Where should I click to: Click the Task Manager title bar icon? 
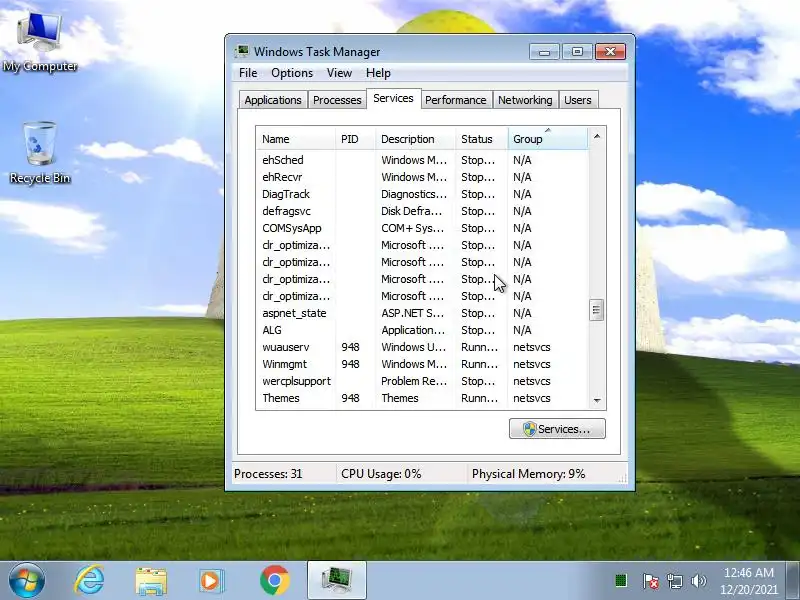pyautogui.click(x=242, y=52)
